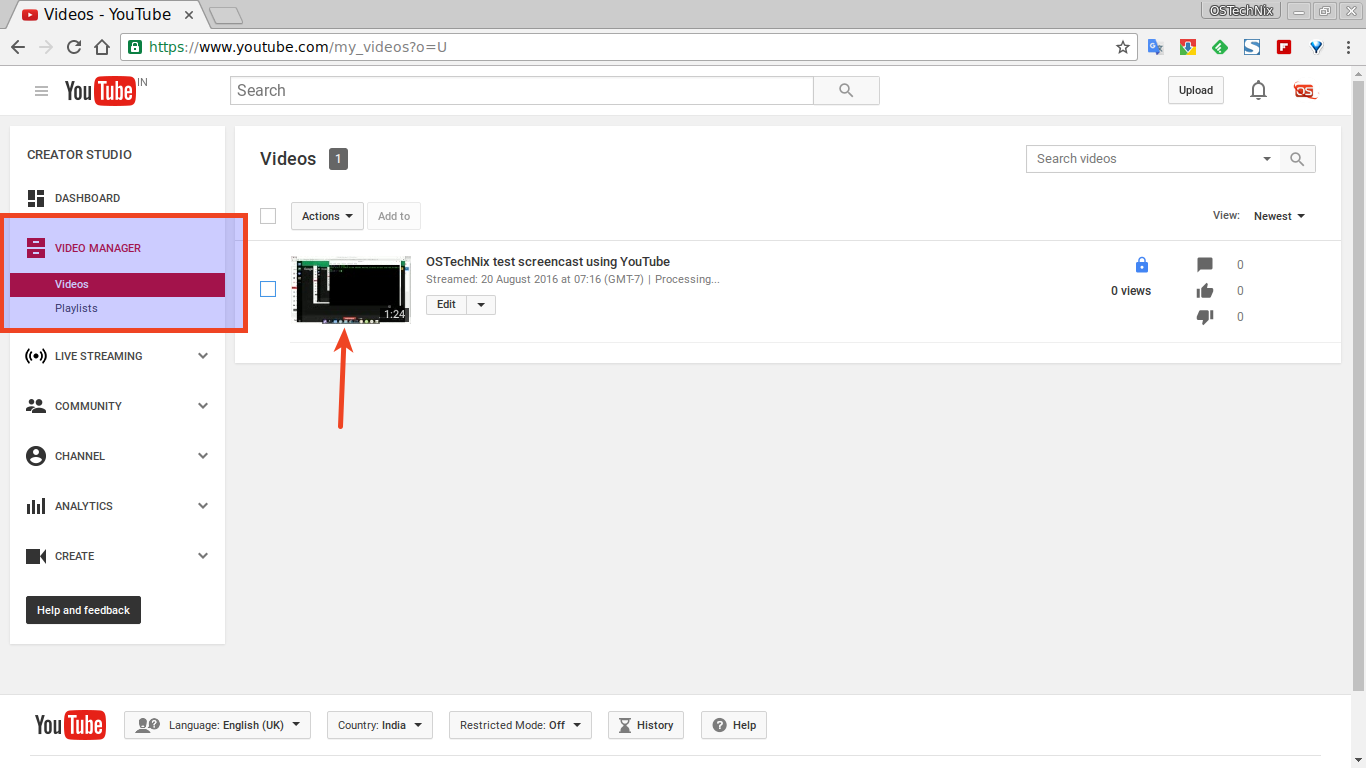Viewport: 1366px width, 768px height.
Task: Click the Create camera icon
Action: pos(36,556)
